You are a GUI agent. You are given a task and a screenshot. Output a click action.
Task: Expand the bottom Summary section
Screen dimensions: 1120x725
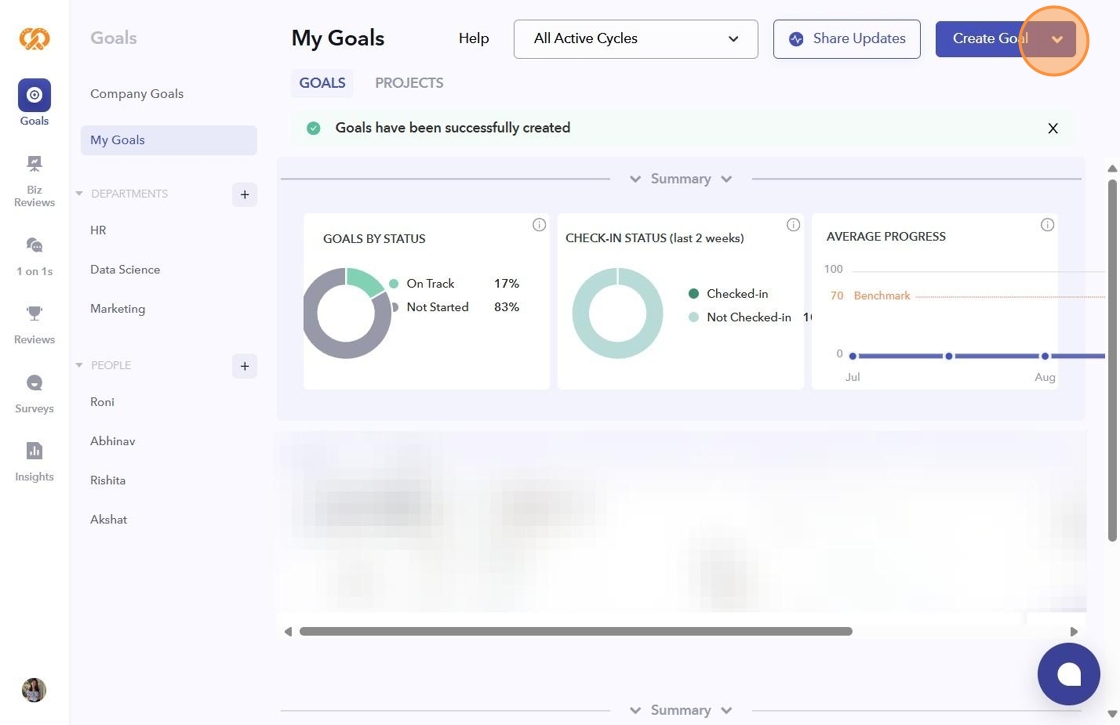point(681,710)
